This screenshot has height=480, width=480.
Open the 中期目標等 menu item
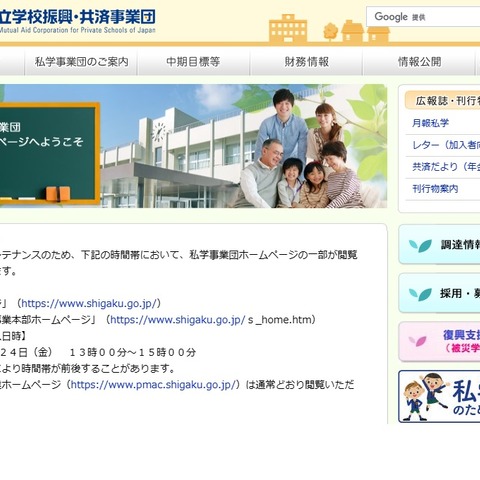[x=193, y=62]
